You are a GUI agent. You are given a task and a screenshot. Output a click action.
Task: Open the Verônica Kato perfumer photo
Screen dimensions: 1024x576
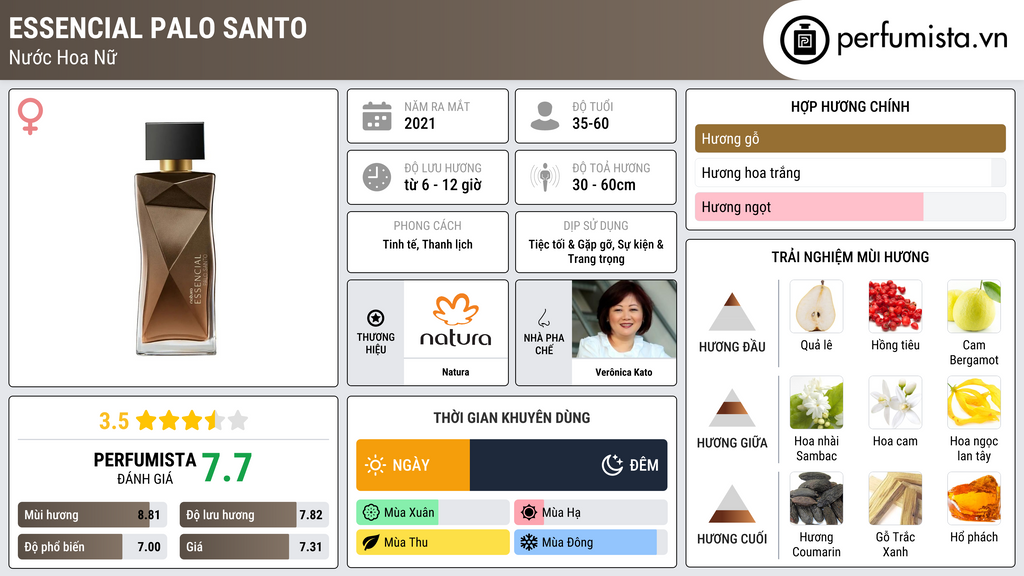coord(624,319)
